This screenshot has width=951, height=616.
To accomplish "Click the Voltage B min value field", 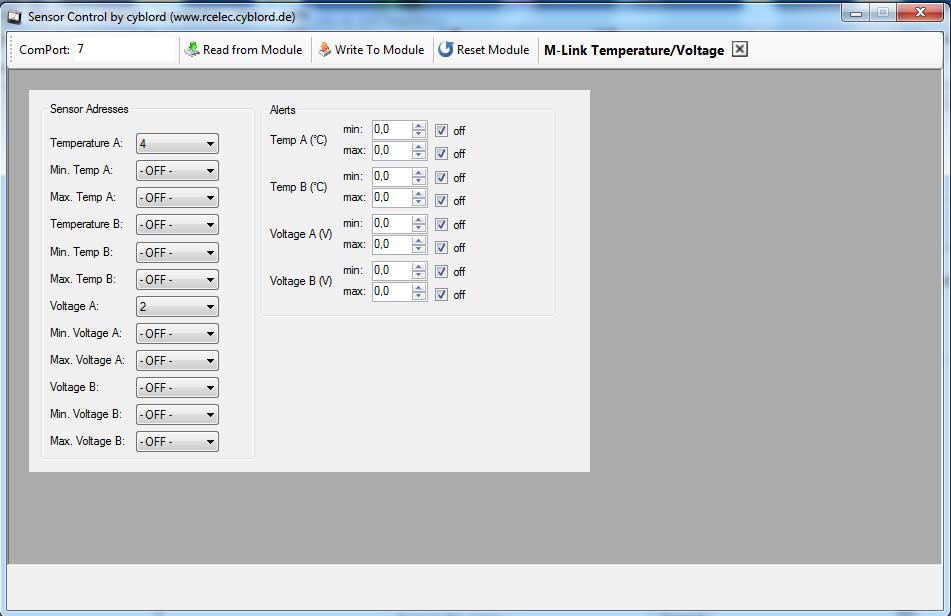I will coord(392,270).
